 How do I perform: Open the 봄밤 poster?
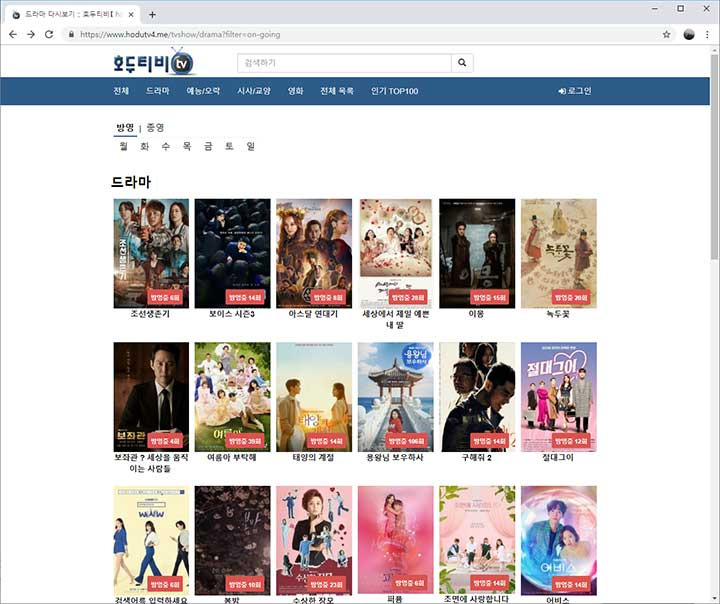click(x=232, y=540)
